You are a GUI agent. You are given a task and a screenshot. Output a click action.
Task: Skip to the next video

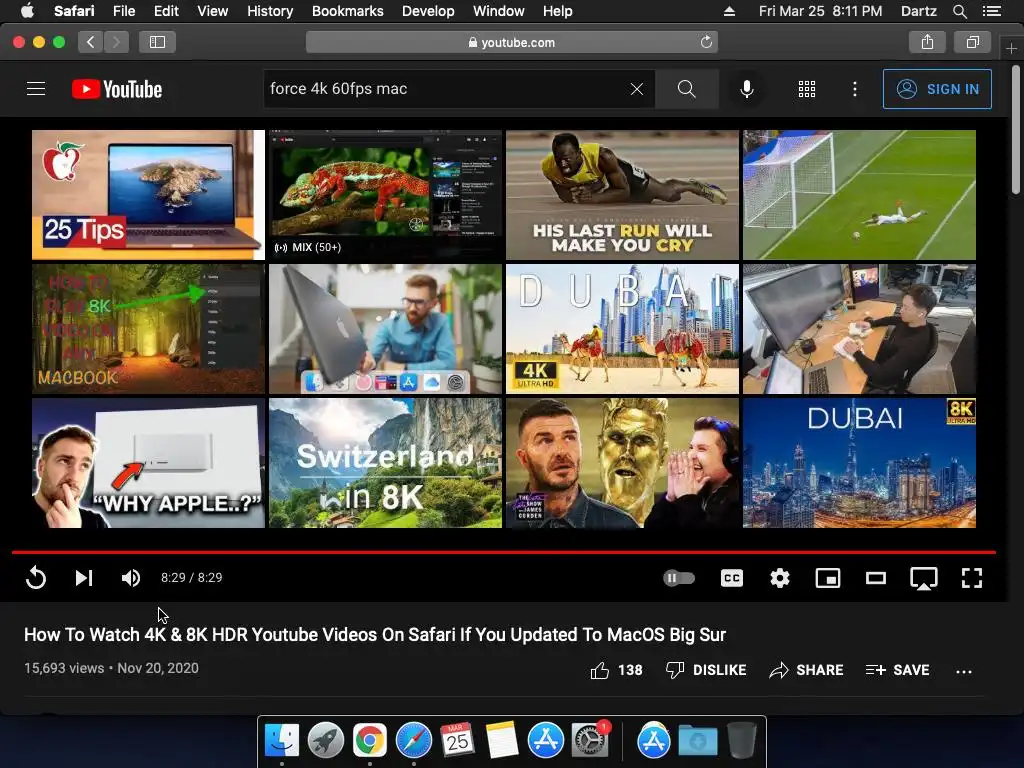pos(84,578)
